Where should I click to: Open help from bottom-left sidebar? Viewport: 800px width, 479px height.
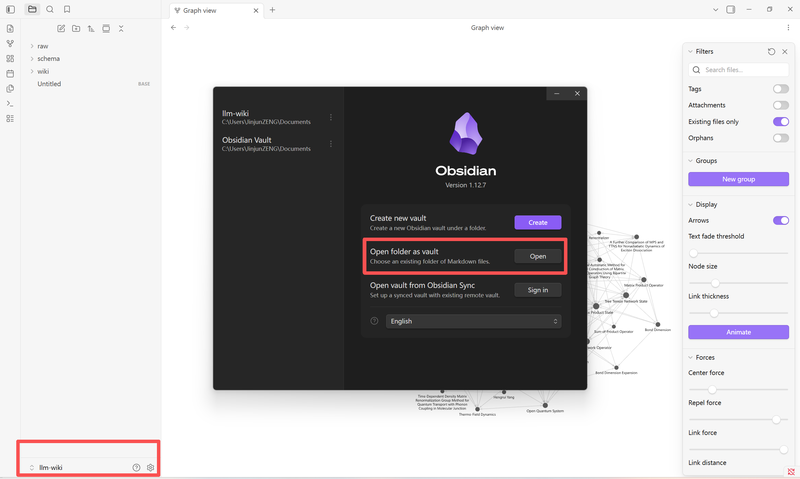tap(136, 467)
